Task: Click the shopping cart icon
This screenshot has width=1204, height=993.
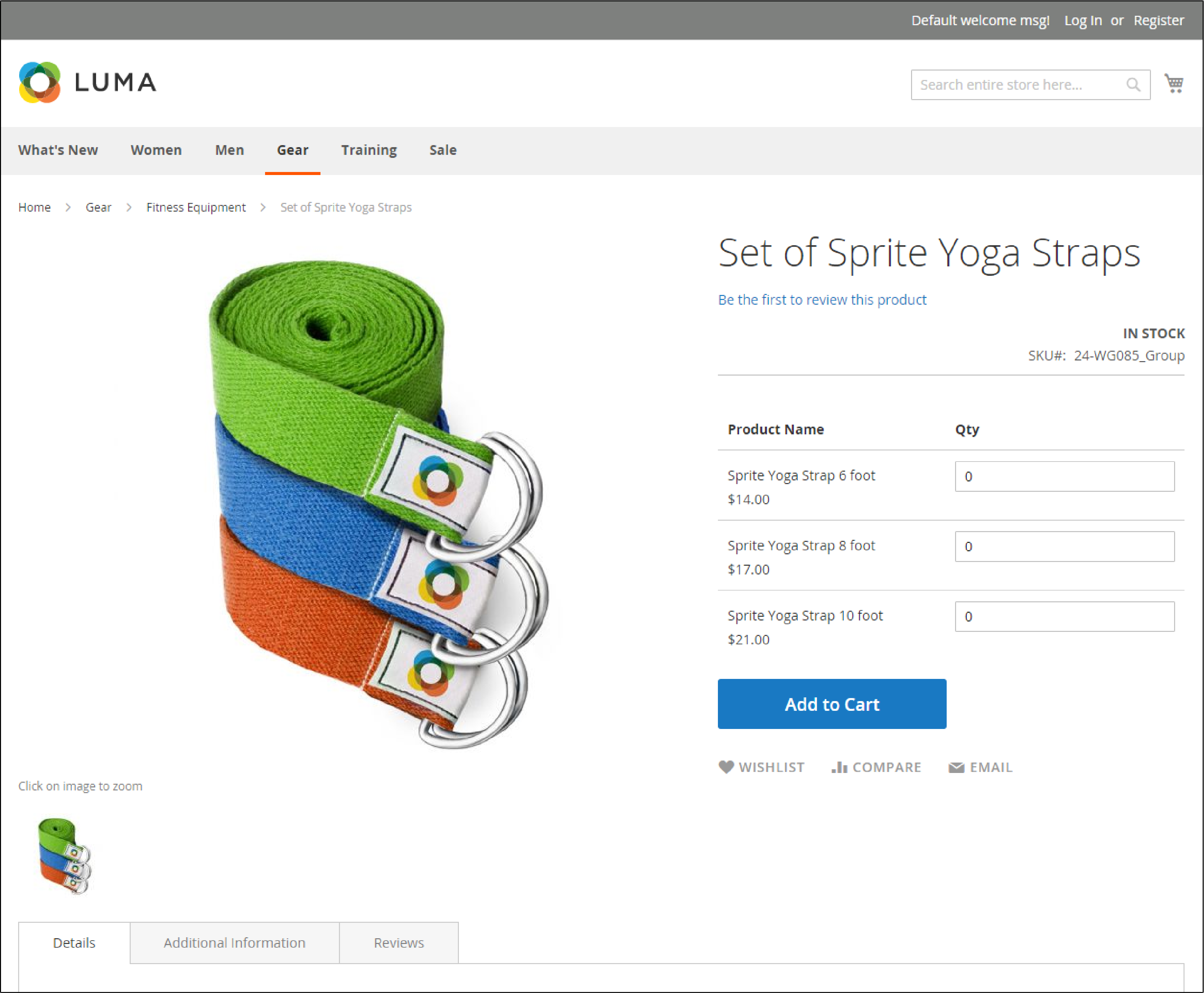Action: [1176, 84]
